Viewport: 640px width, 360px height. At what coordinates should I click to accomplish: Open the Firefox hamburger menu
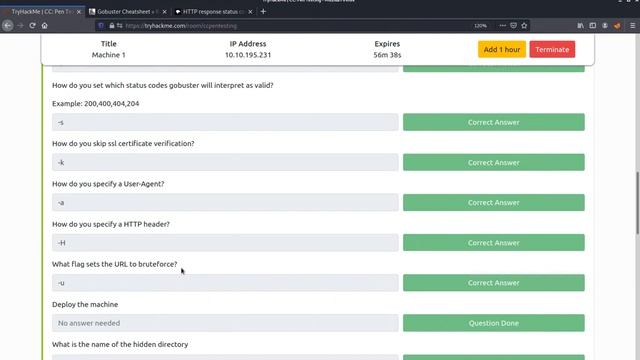pos(633,25)
